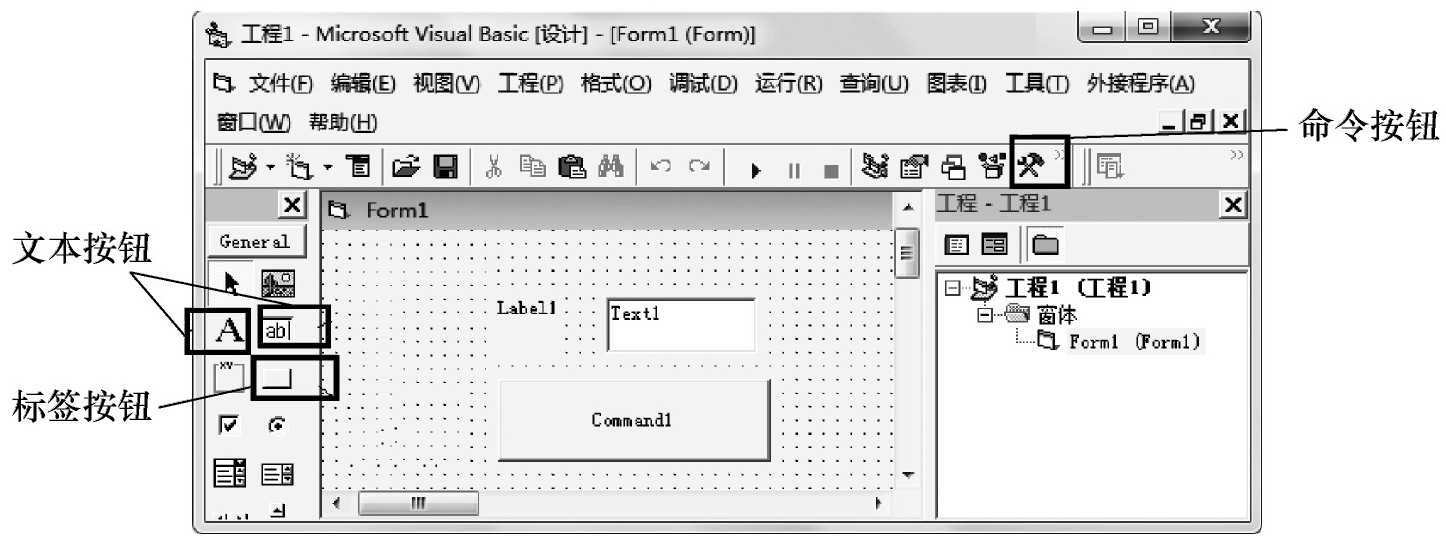
Task: Open the 窗口(W) menu
Action: pyautogui.click(x=253, y=123)
